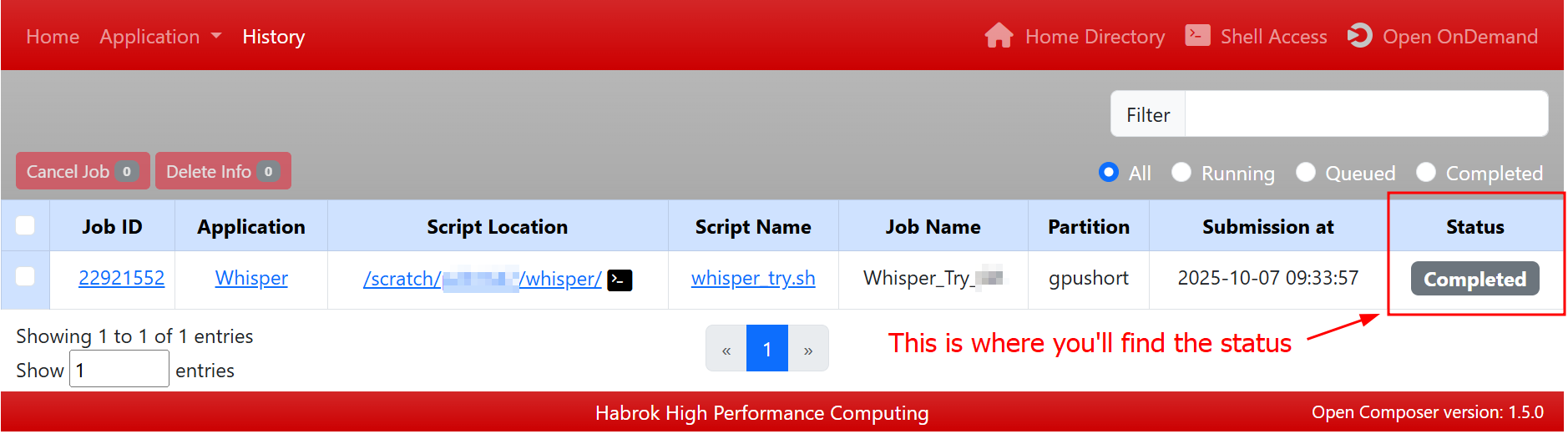Select the Completed radio filter
Viewport: 1568px width, 434px height.
(x=1426, y=172)
